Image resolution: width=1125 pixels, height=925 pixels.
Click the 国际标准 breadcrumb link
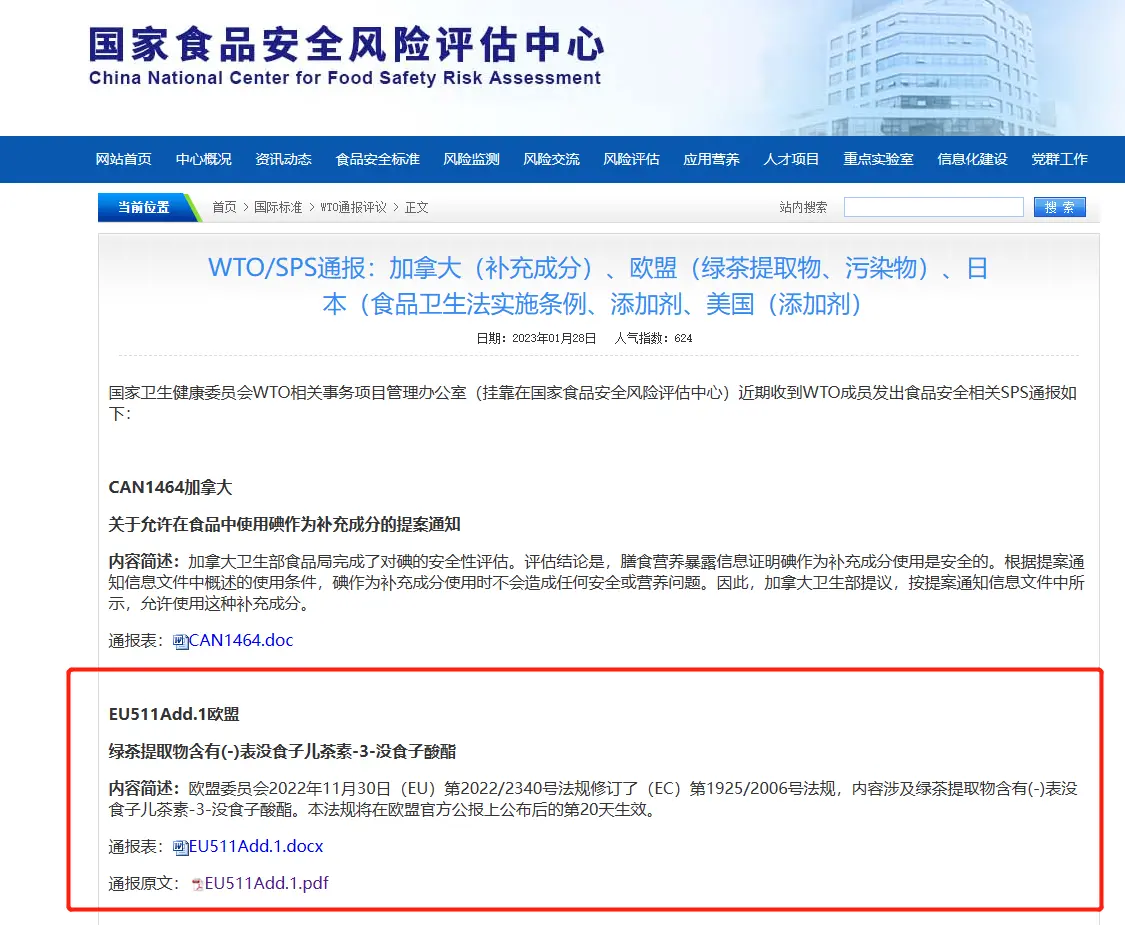point(278,207)
